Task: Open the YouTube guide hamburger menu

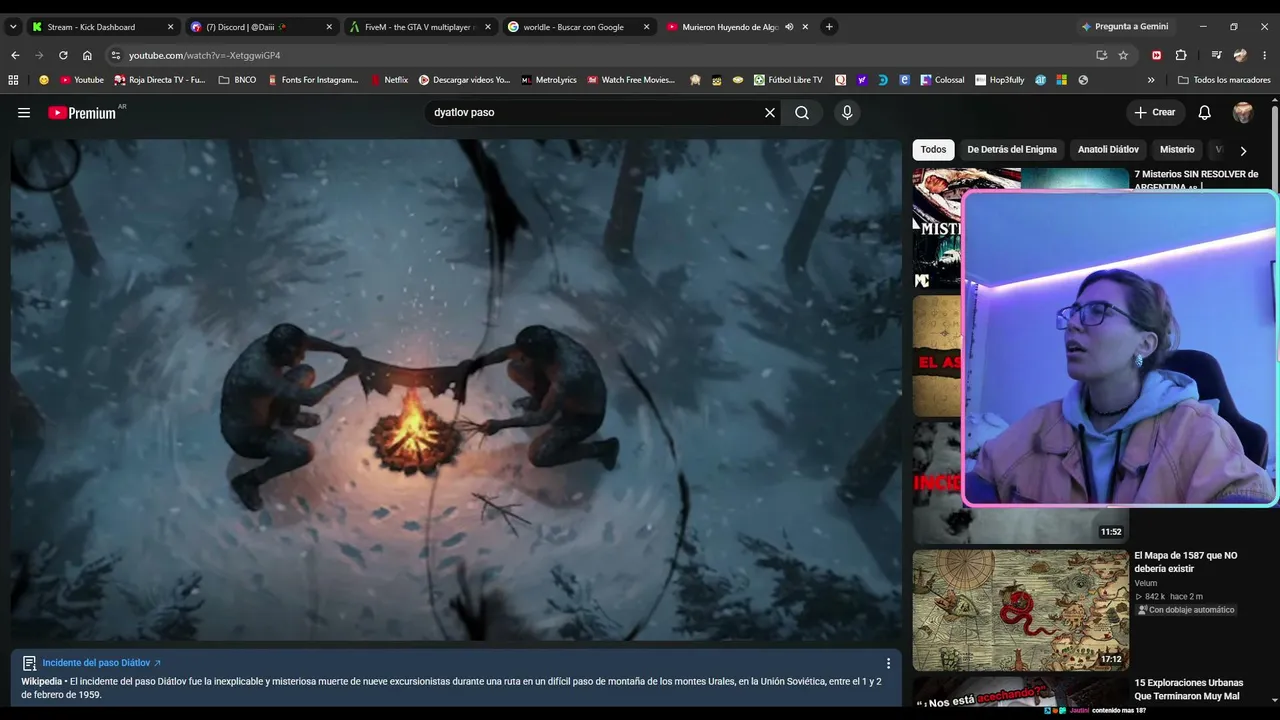Action: pyautogui.click(x=24, y=113)
